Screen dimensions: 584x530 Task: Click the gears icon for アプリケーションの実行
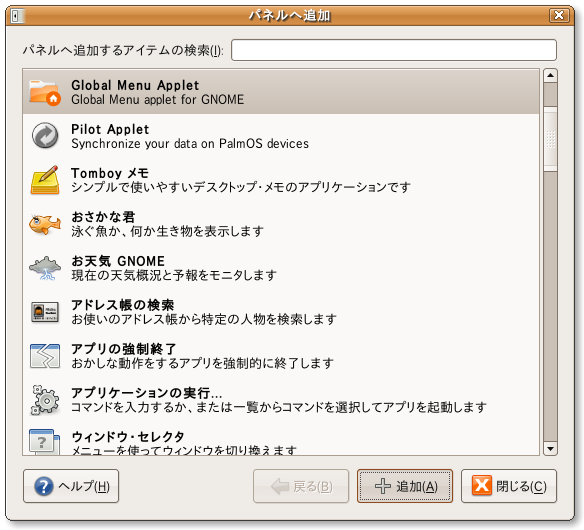(x=45, y=400)
